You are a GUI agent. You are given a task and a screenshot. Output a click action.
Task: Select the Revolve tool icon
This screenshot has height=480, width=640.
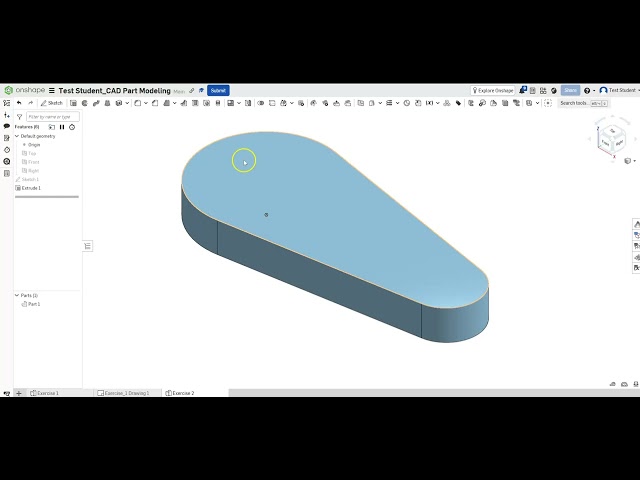(x=84, y=103)
